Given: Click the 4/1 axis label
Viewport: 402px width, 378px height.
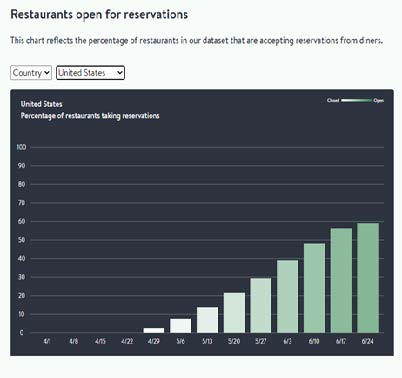Looking at the screenshot, I should click(47, 341).
